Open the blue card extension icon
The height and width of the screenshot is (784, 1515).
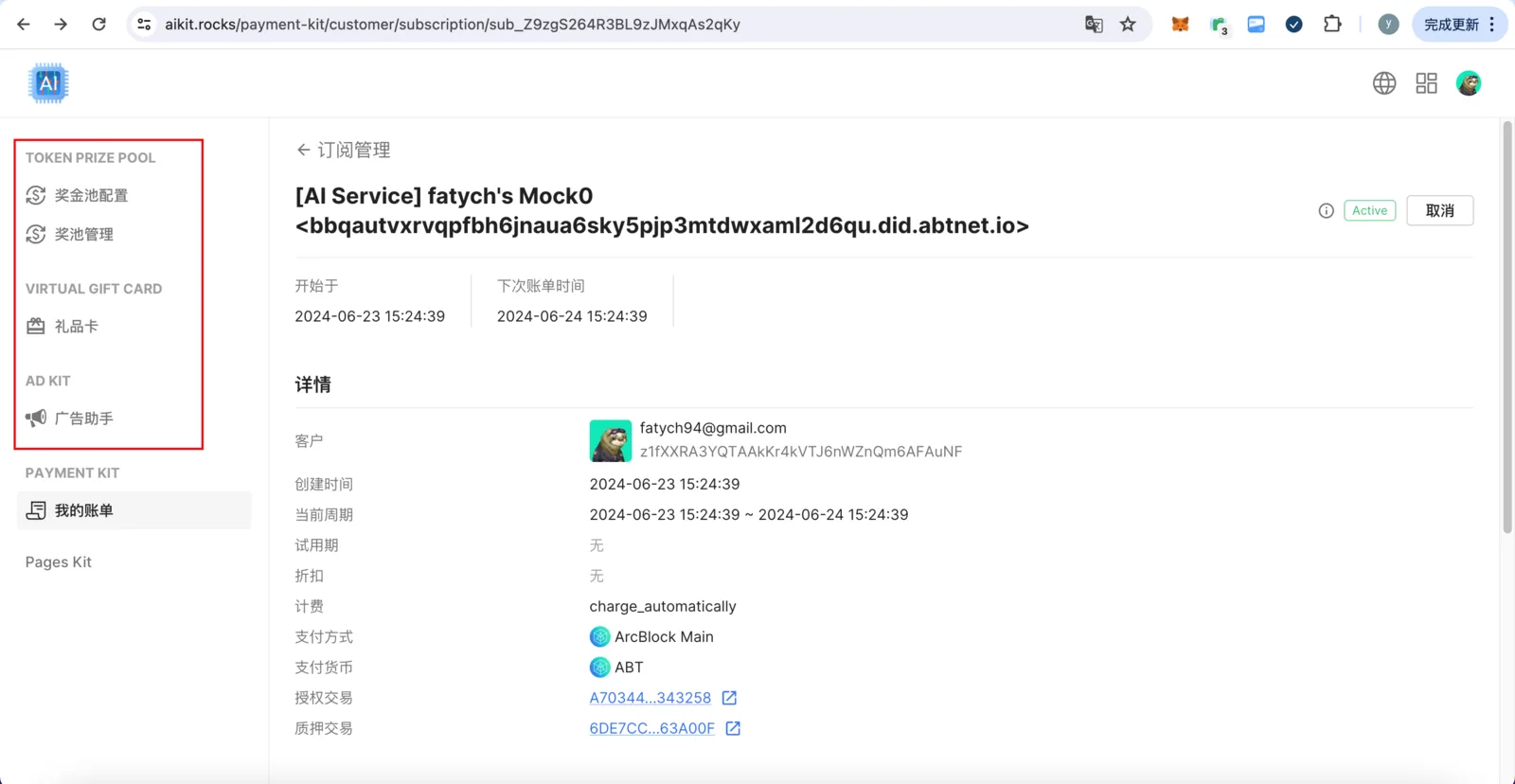[x=1256, y=25]
